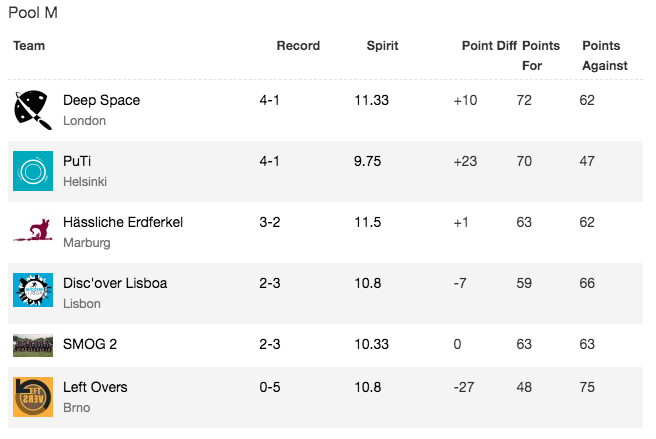Open the SMOG 2 team photo thumbnail

33,345
